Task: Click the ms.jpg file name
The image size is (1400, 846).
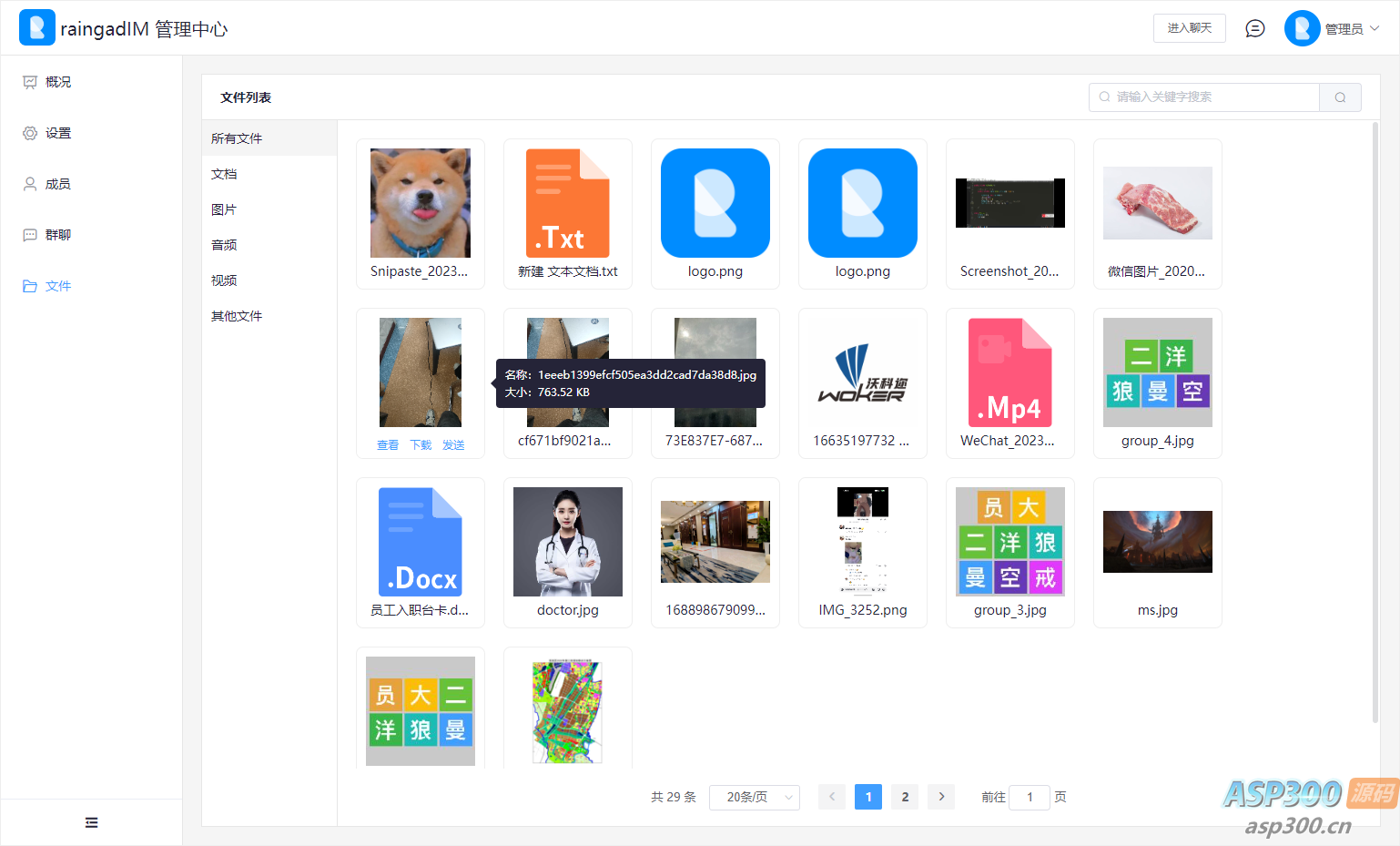Action: (x=1158, y=610)
